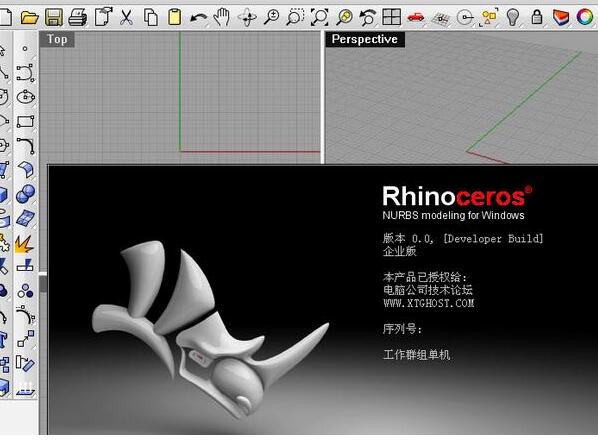Click the Select objects shapes icon
This screenshot has height=440, width=598.
[489, 17]
